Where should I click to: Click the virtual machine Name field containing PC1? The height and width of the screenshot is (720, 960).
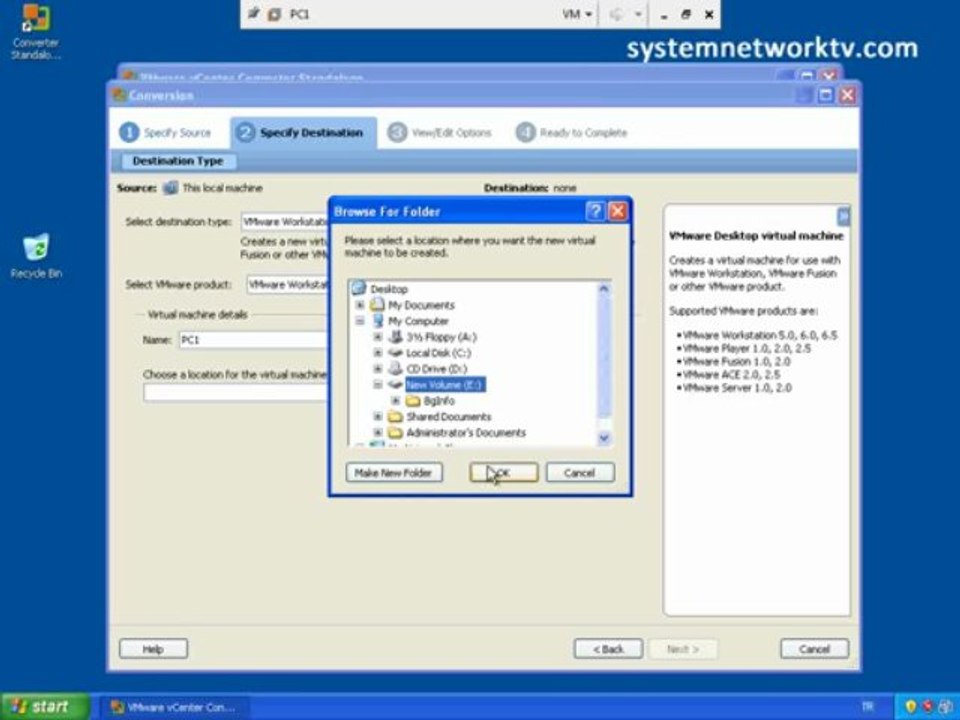click(x=254, y=340)
